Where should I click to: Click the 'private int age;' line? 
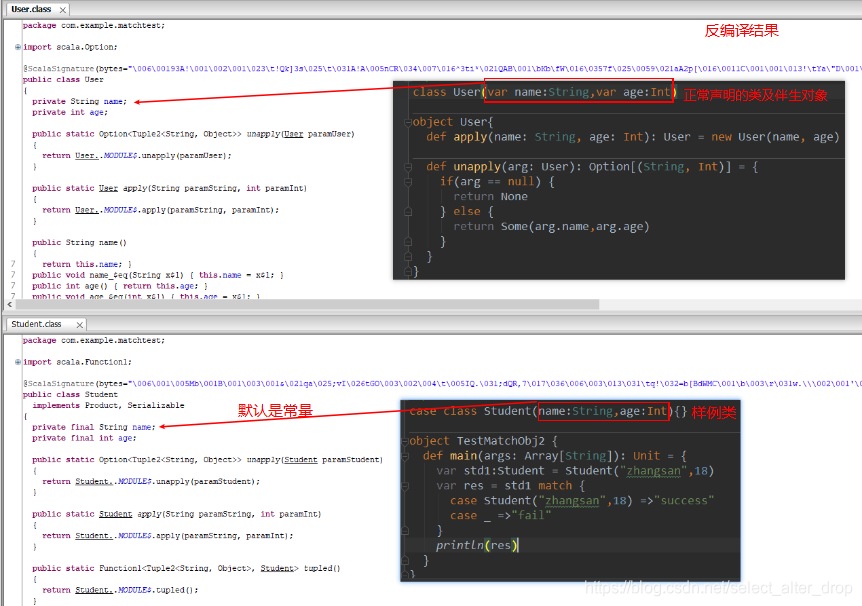[x=70, y=112]
